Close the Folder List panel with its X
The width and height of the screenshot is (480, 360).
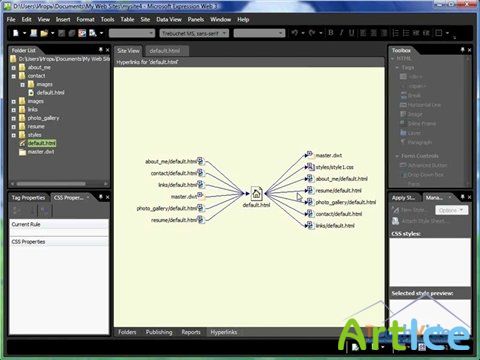click(x=107, y=50)
